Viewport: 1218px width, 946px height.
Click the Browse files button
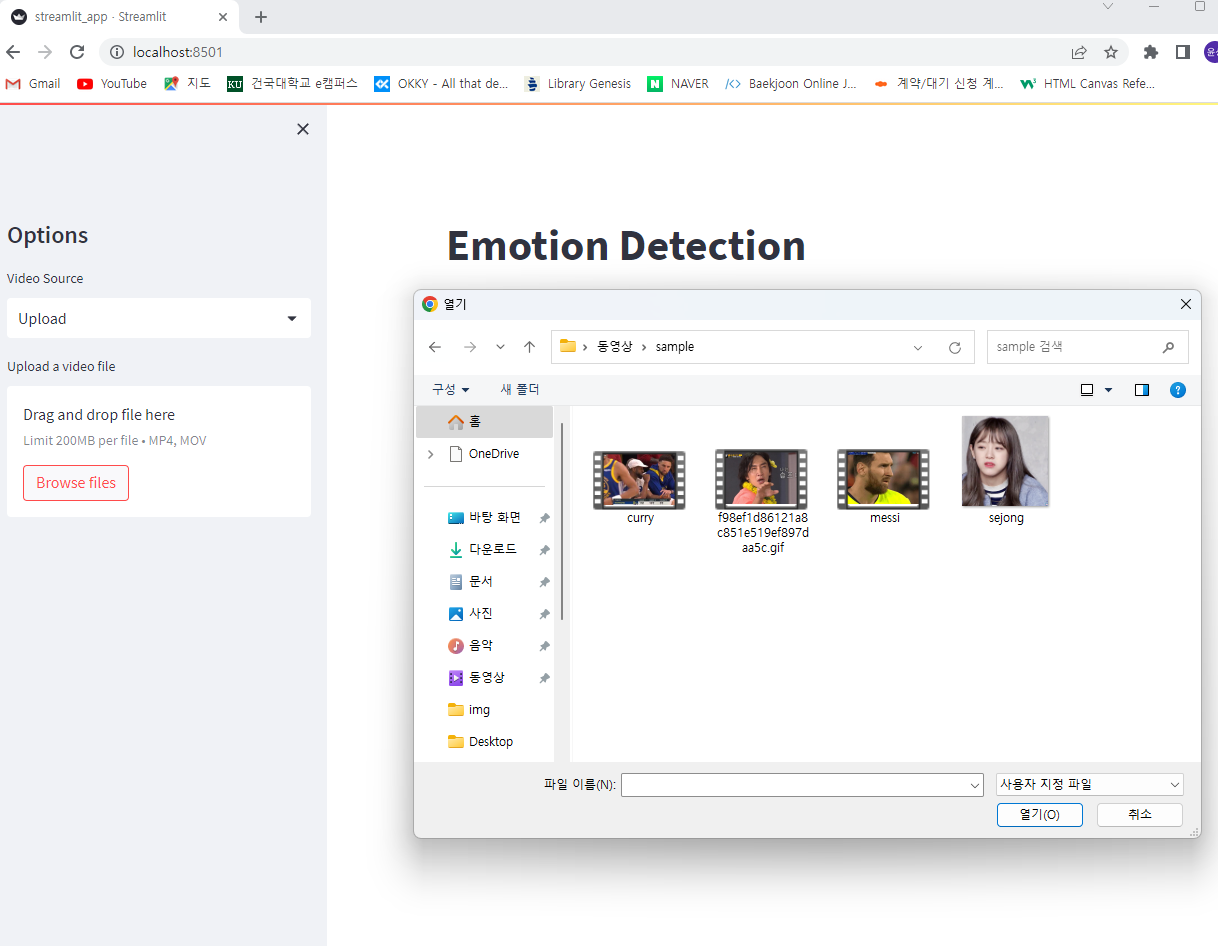[x=75, y=482]
